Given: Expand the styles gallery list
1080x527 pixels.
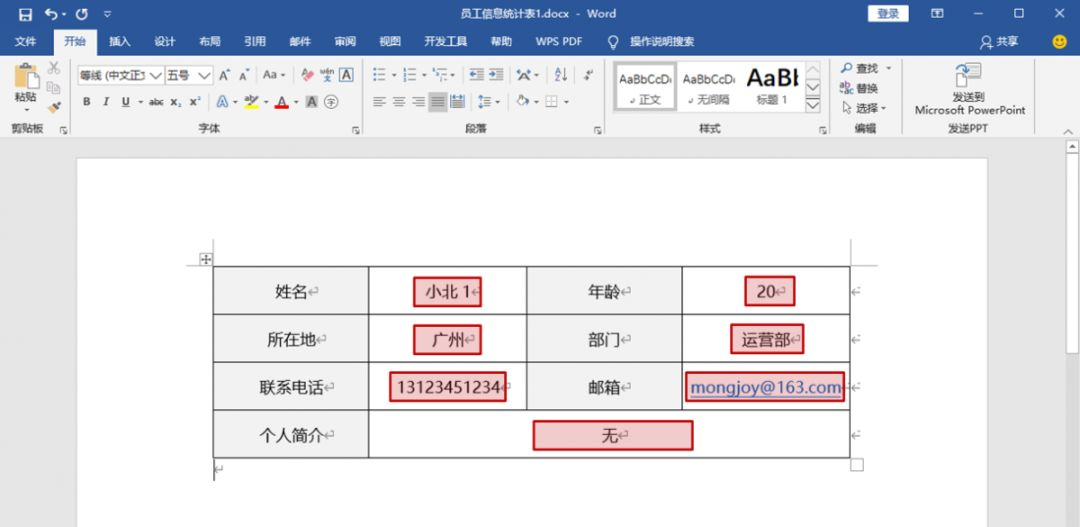Looking at the screenshot, I should pos(813,105).
